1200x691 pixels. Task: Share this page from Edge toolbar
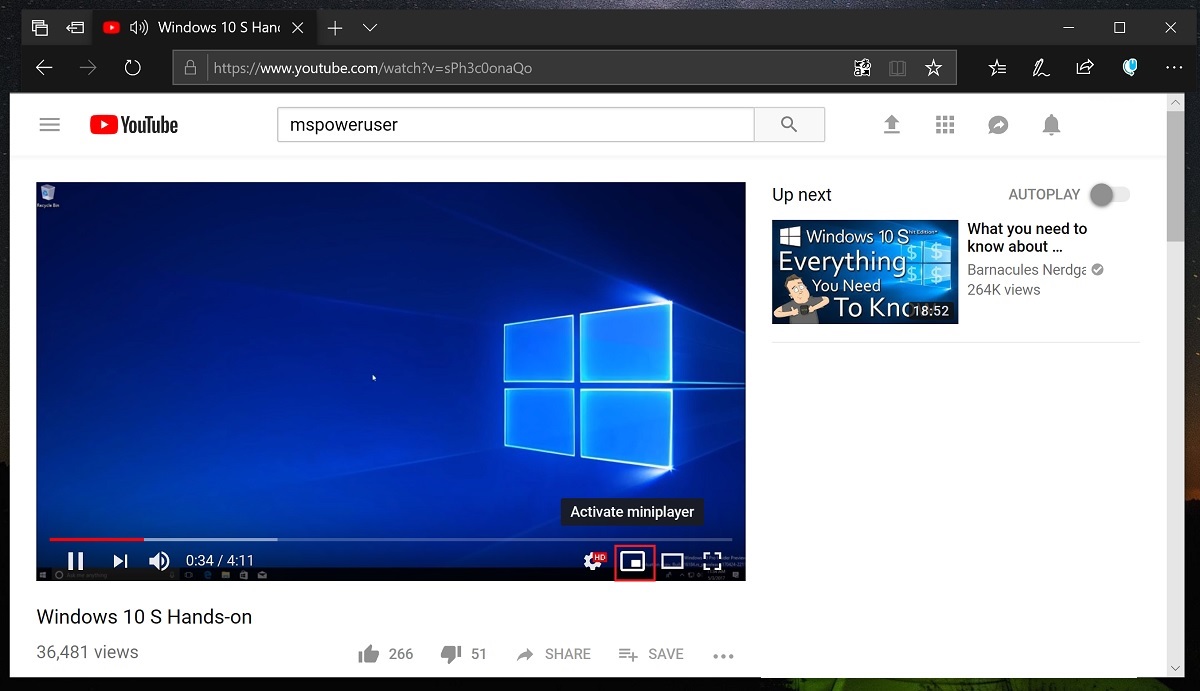(x=1085, y=68)
